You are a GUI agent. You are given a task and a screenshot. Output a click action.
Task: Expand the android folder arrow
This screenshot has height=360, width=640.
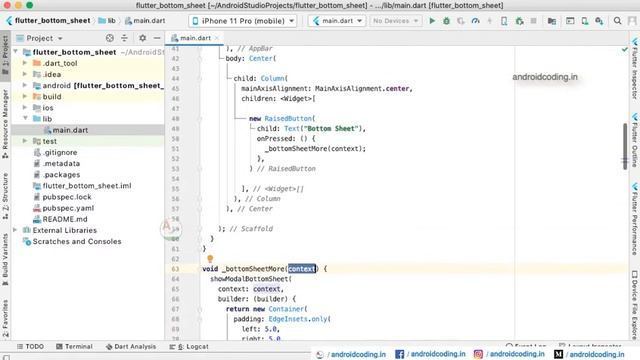coord(25,85)
